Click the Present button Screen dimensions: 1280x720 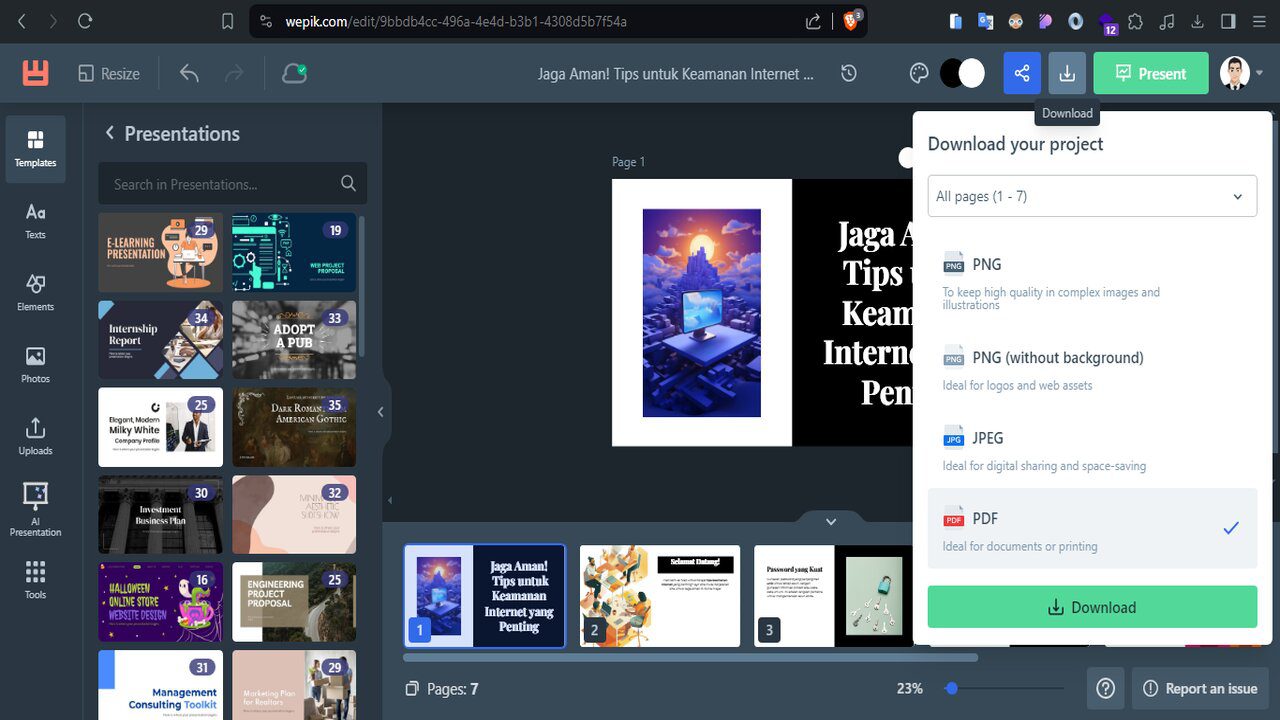(x=1151, y=73)
